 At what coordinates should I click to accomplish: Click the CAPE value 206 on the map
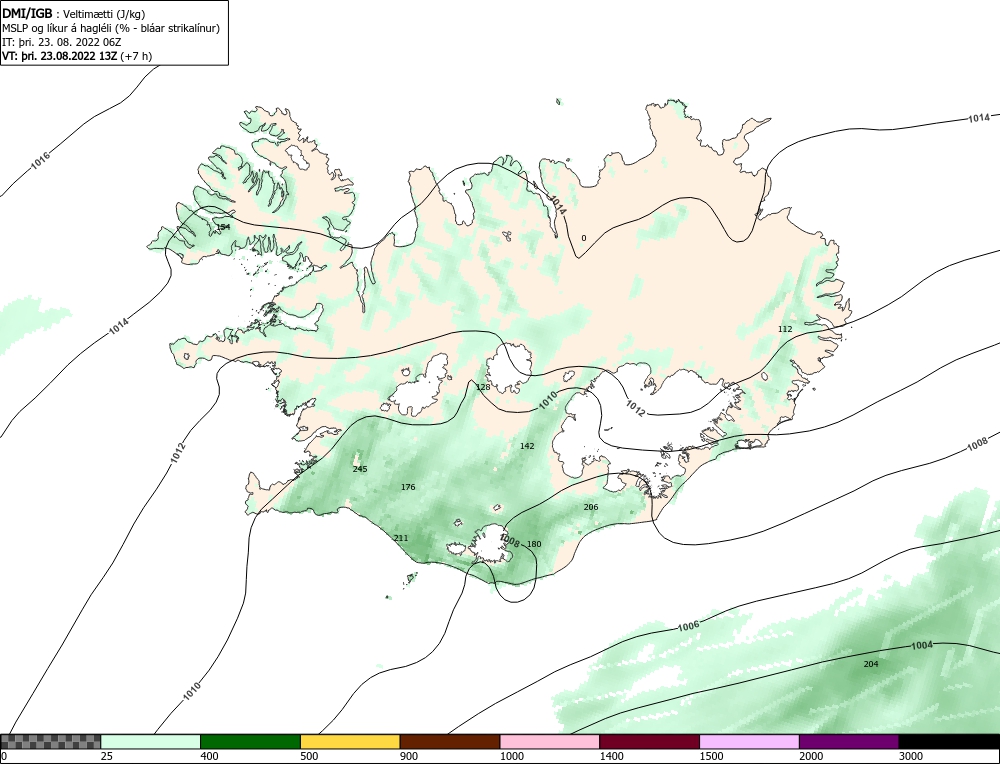[591, 508]
